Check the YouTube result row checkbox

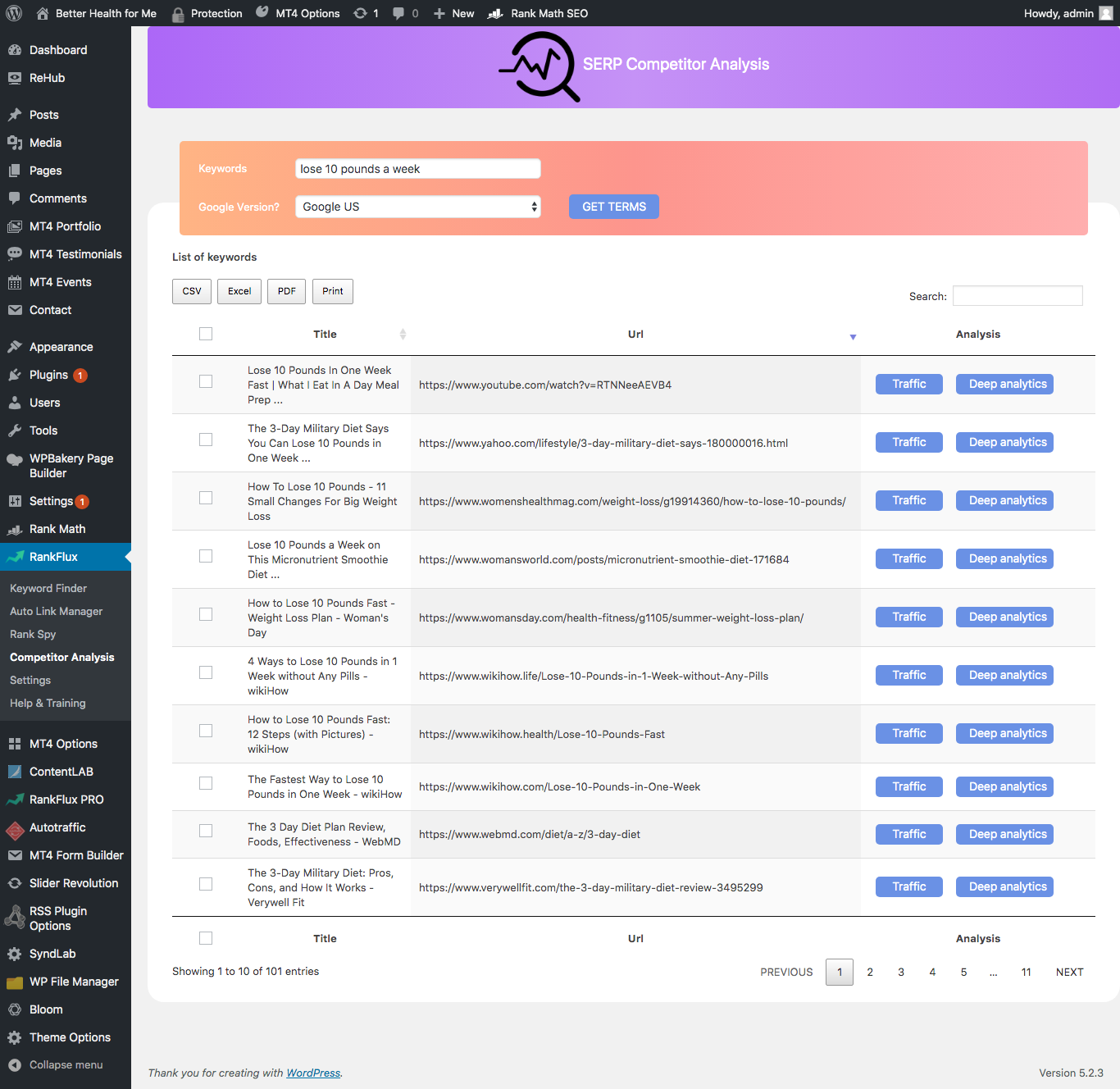pos(206,381)
